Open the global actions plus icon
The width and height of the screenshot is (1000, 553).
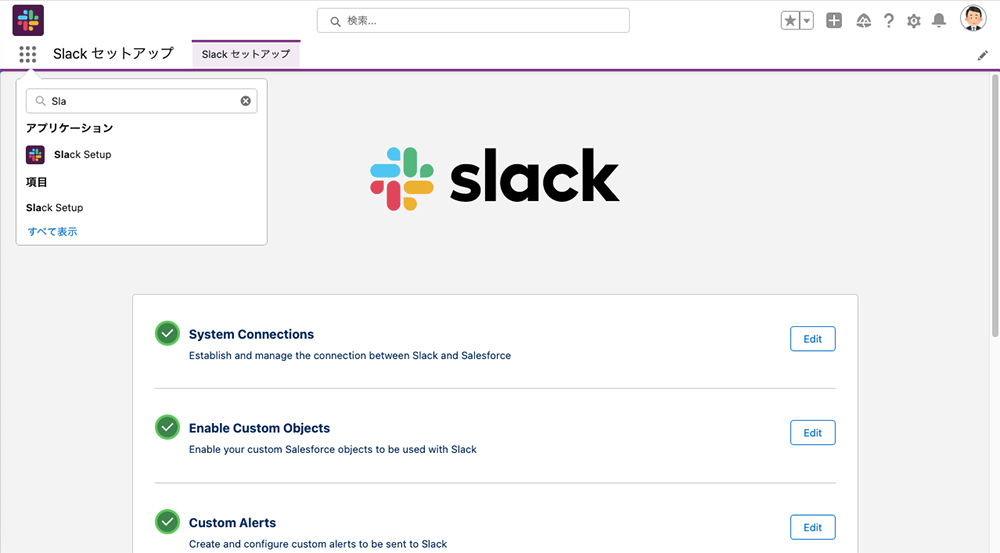[x=834, y=20]
